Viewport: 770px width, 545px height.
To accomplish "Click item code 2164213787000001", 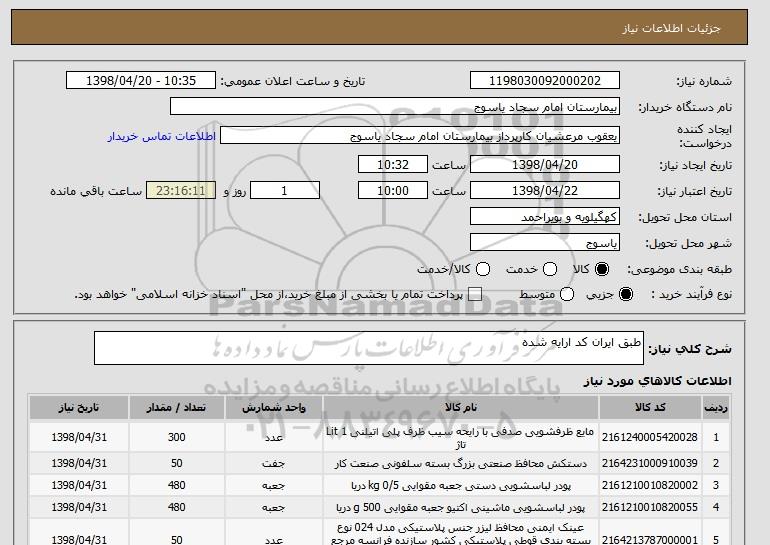I will [650, 540].
